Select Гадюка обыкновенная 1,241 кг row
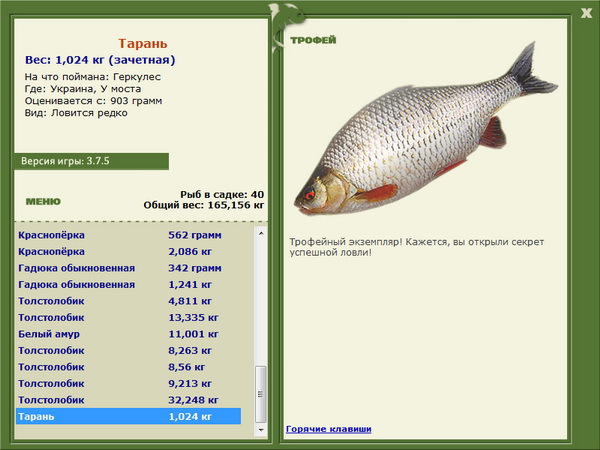The image size is (600, 450). tap(129, 284)
